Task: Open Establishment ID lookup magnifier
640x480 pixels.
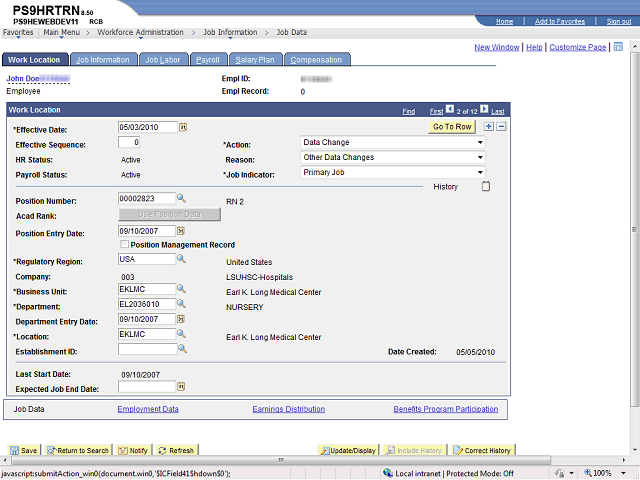Action: pyautogui.click(x=182, y=349)
